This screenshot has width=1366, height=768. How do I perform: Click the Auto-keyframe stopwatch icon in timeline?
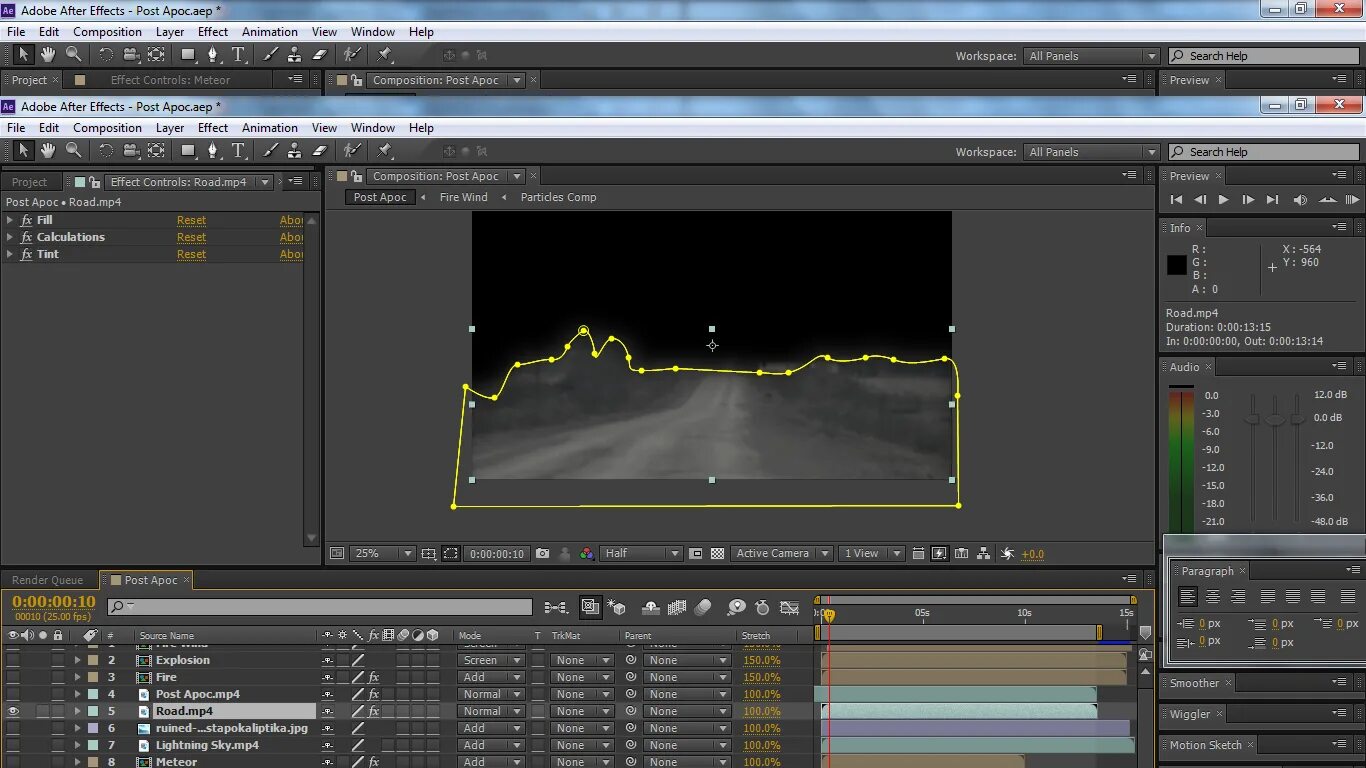pos(762,607)
